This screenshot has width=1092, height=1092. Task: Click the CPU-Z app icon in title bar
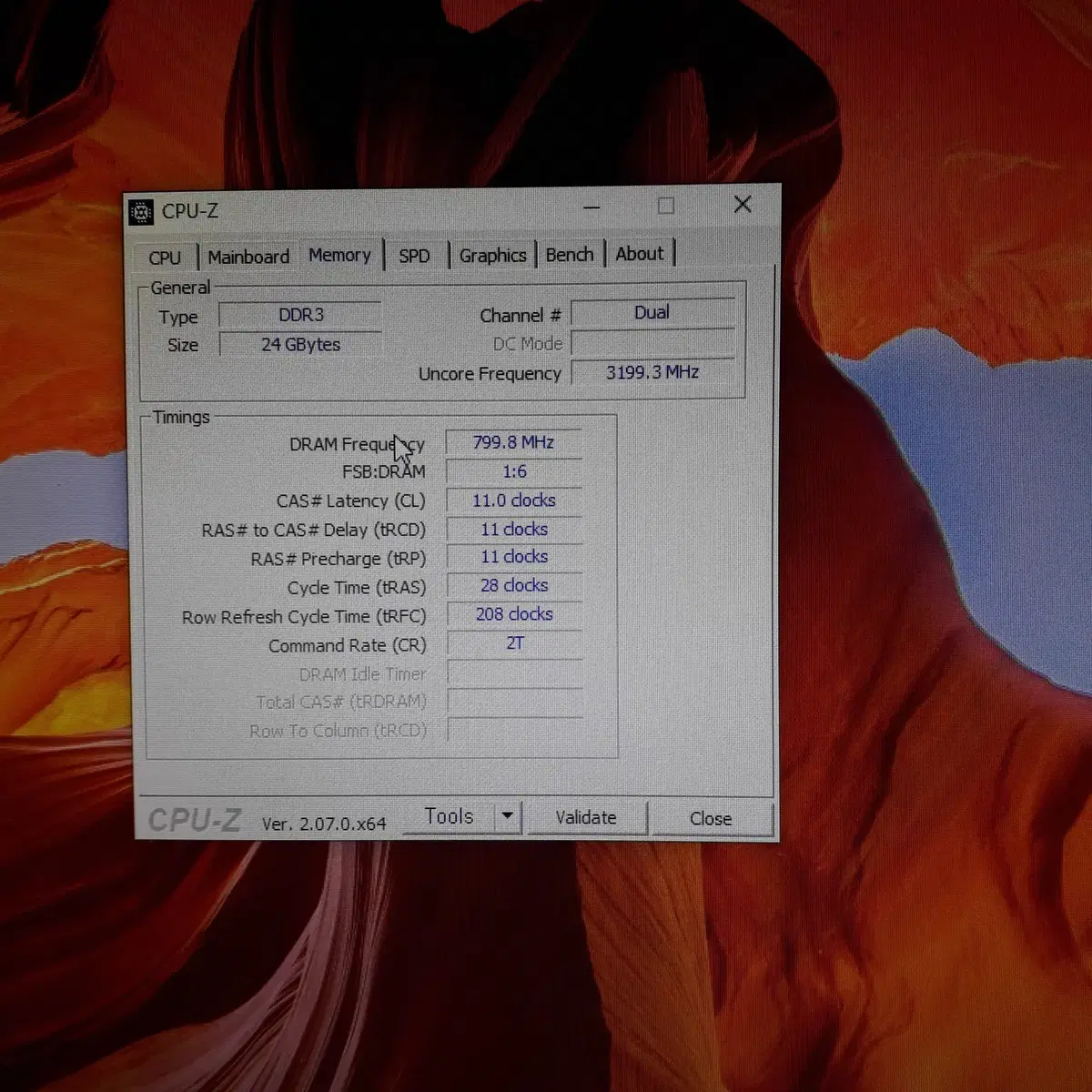[x=141, y=212]
